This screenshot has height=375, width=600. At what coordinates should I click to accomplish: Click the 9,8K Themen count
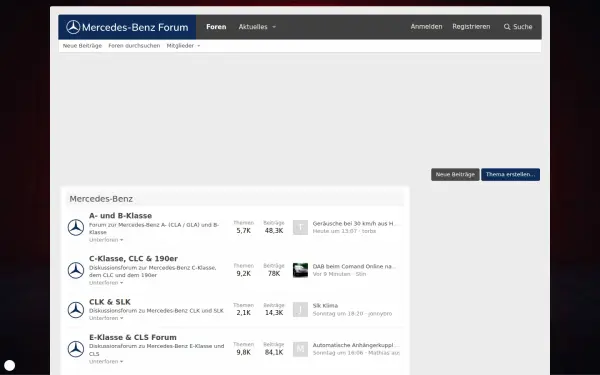[x=244, y=352]
